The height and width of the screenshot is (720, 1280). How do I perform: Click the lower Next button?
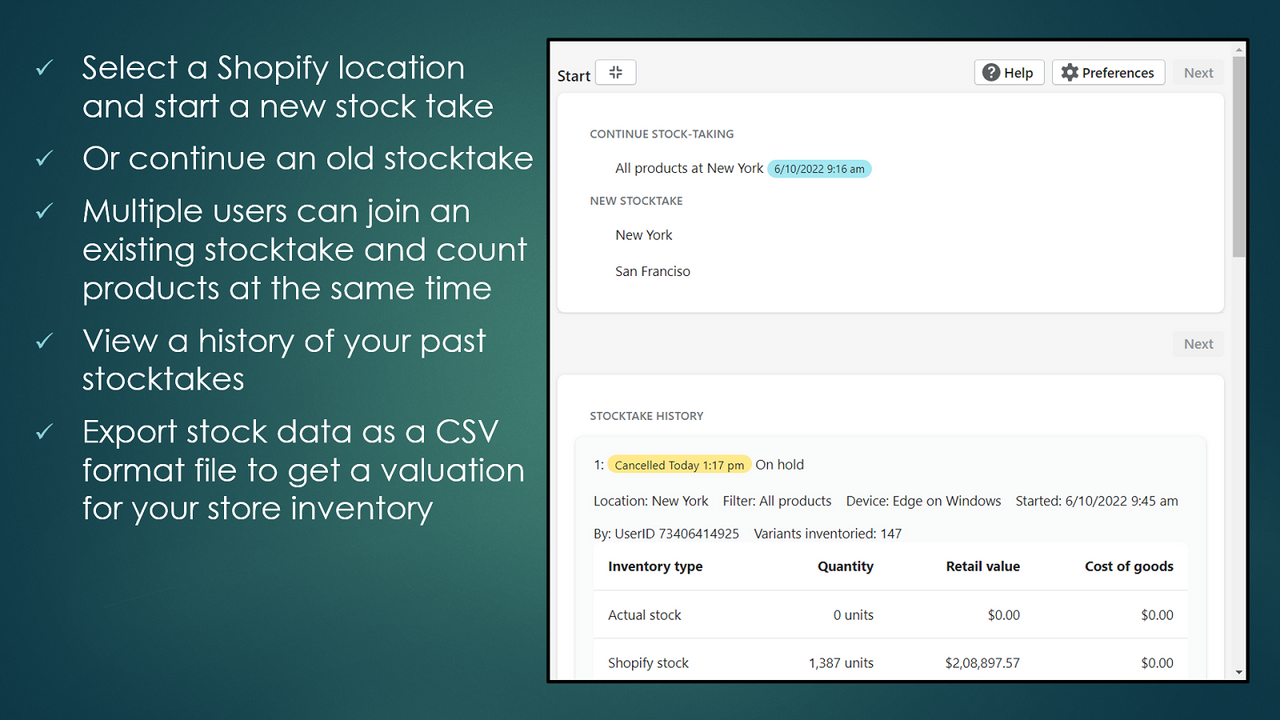coord(1198,343)
